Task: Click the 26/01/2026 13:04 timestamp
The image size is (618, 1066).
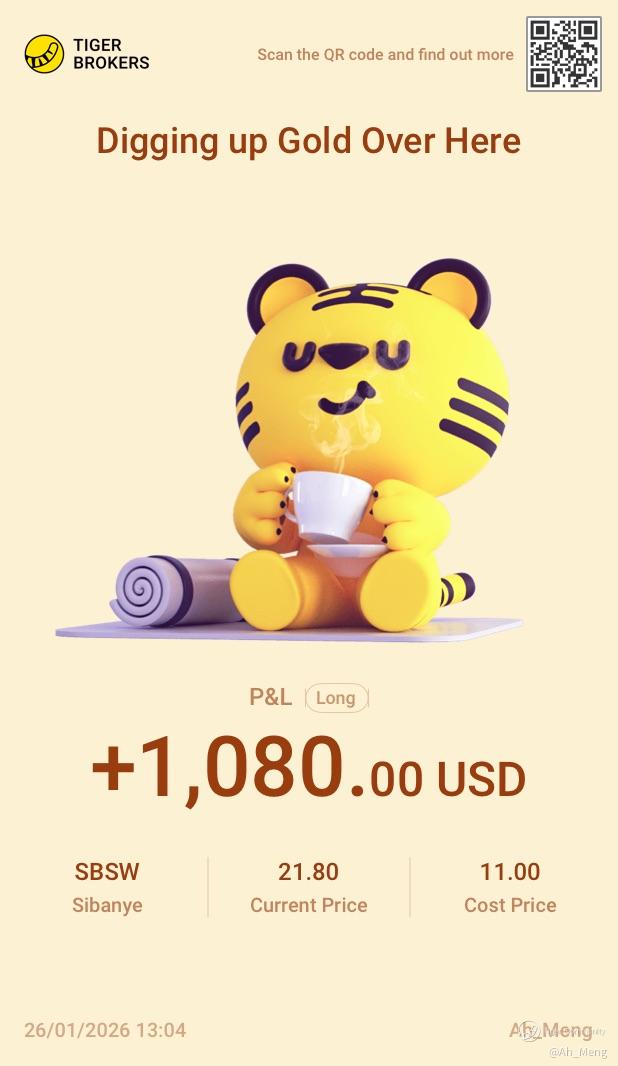Action: 105,1029
